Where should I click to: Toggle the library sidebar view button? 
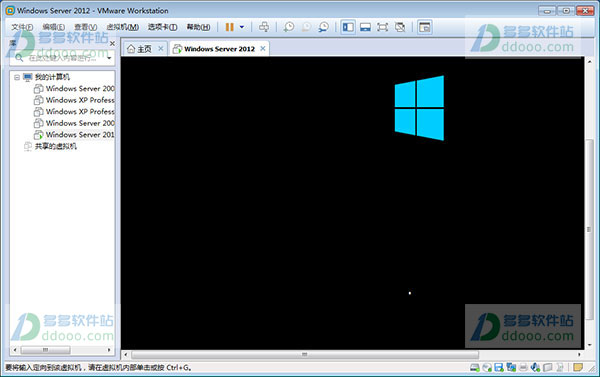tap(348, 27)
